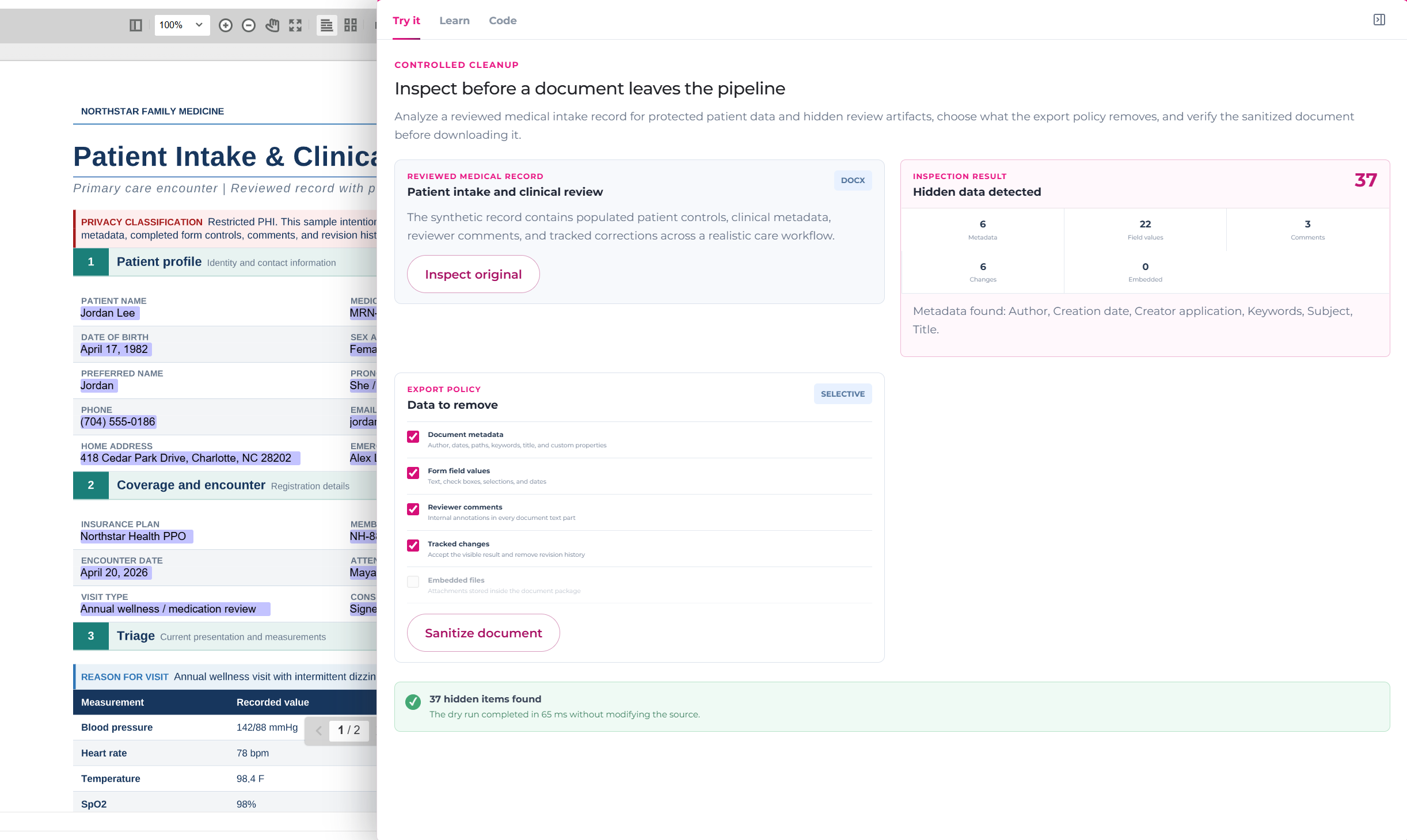Click the DOCX badge on the record card
This screenshot has height=840, width=1407.
[x=853, y=180]
